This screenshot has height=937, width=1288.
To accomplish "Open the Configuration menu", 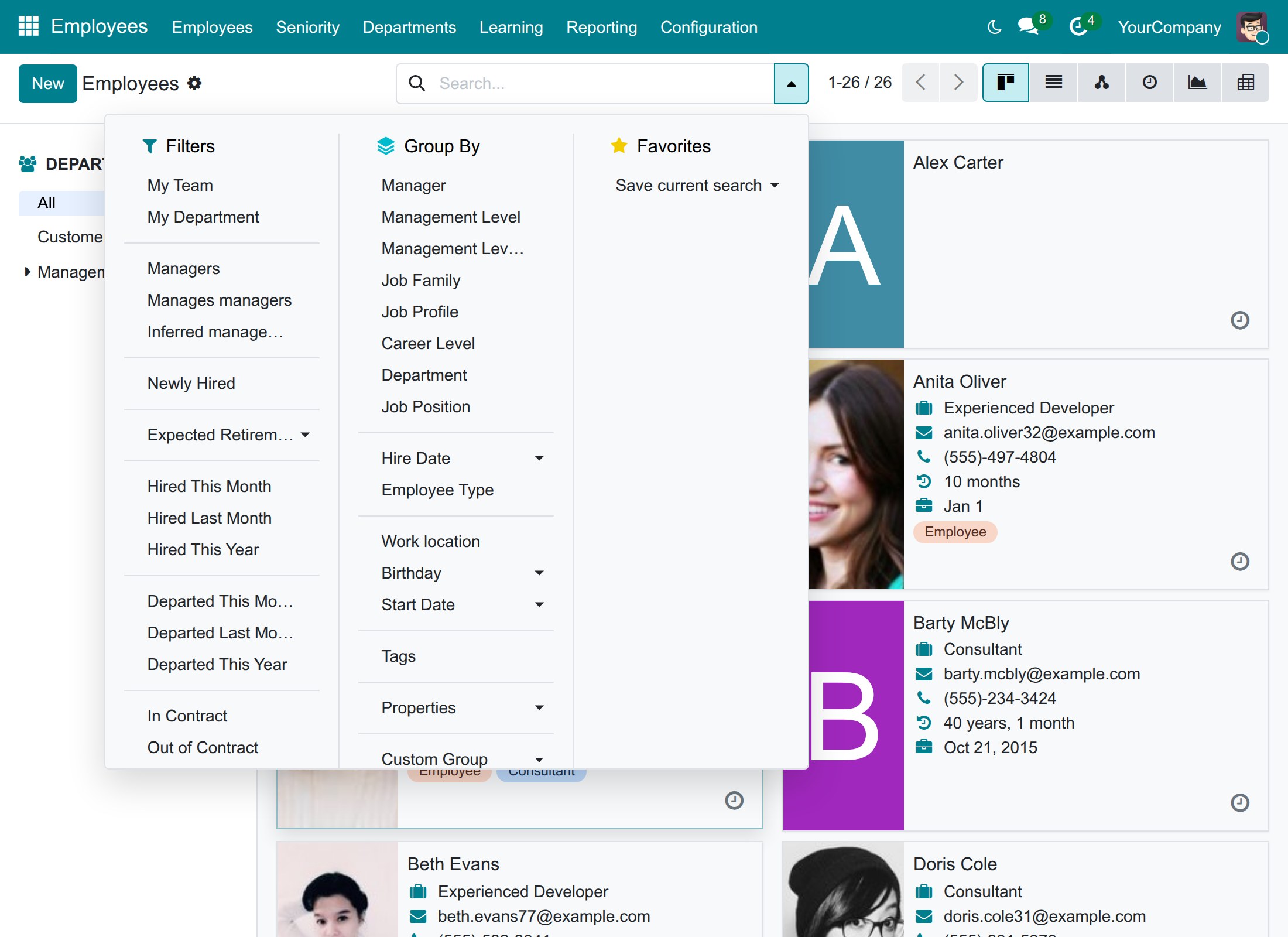I will point(708,27).
